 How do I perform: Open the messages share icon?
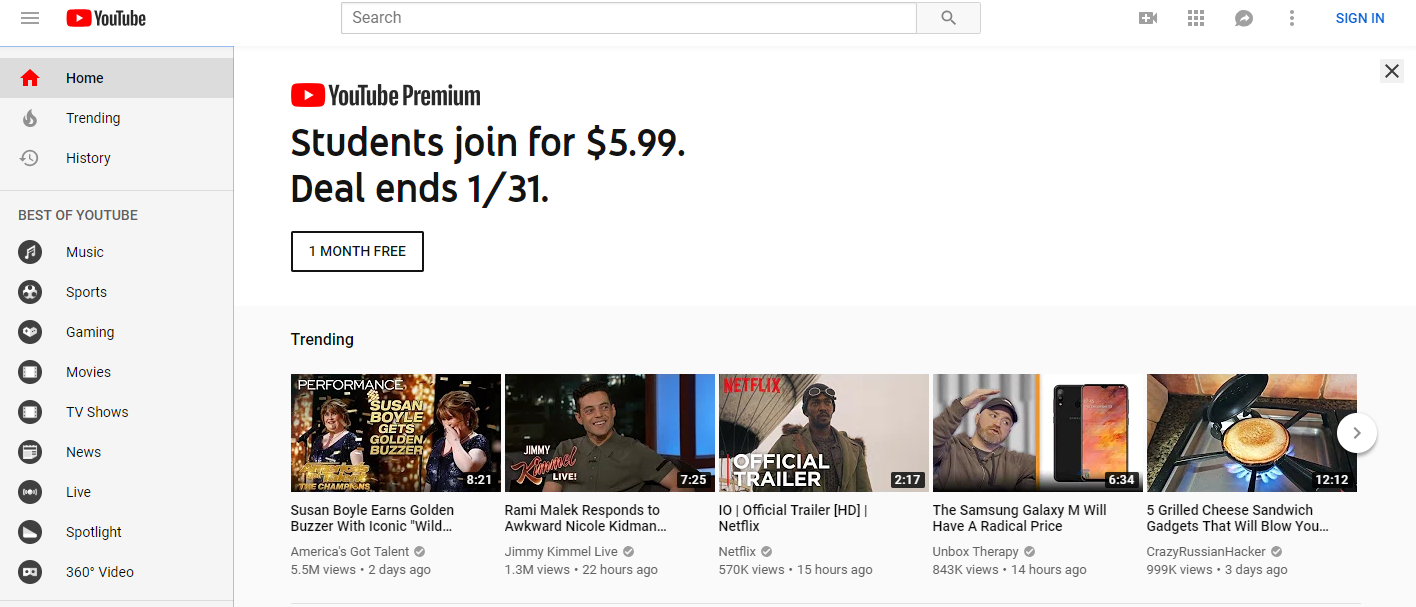tap(1244, 18)
